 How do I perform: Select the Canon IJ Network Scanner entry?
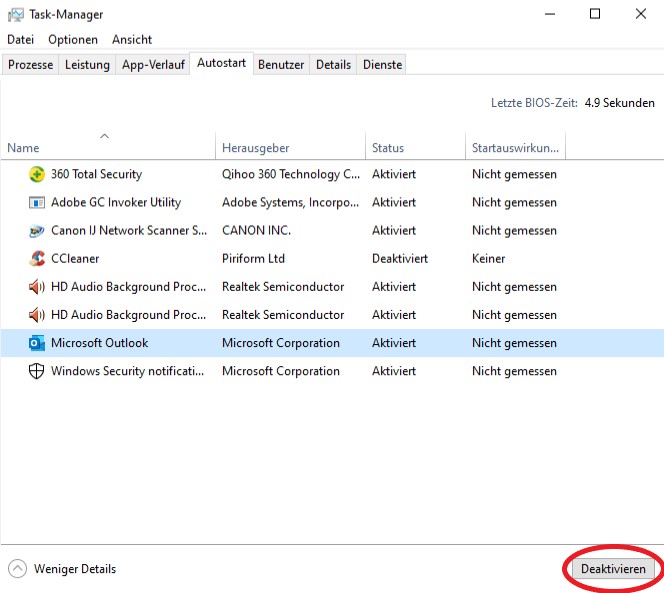129,230
